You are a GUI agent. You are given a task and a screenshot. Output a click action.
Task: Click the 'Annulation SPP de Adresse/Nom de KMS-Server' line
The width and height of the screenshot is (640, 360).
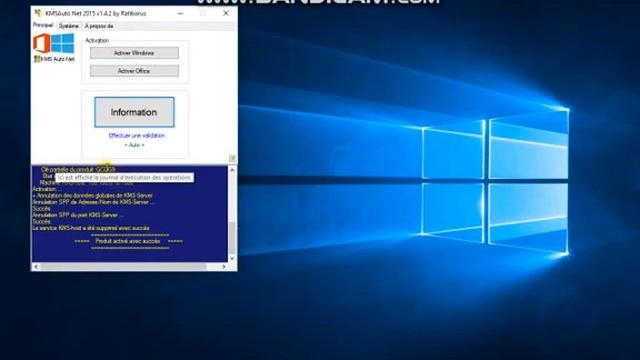click(x=93, y=202)
